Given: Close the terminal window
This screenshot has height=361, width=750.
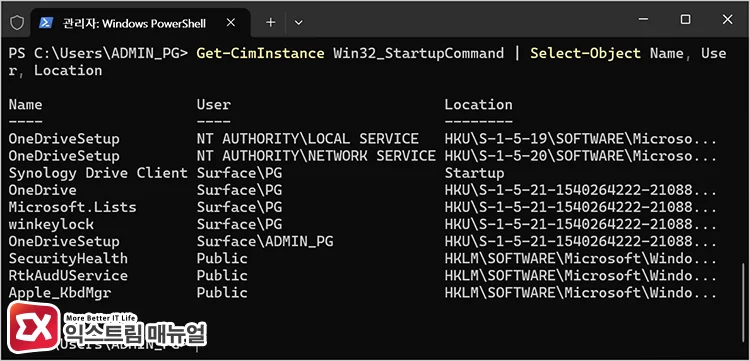Looking at the screenshot, I should (727, 20).
